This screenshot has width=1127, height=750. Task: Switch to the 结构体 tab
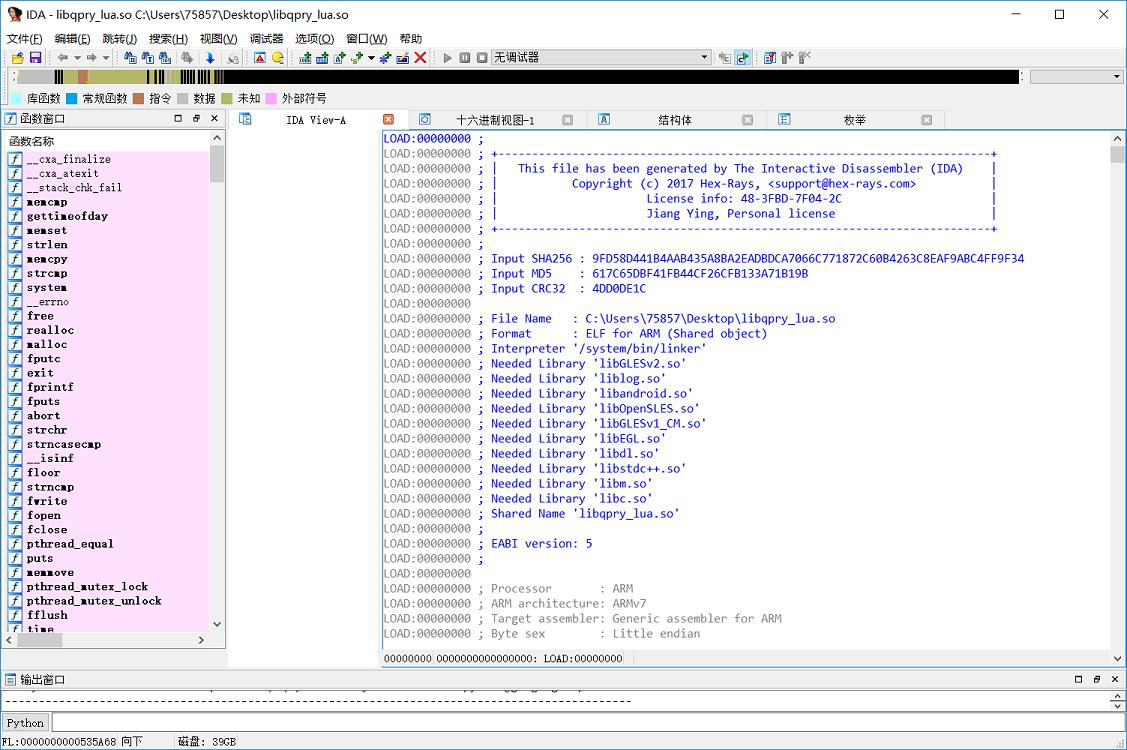coord(675,120)
